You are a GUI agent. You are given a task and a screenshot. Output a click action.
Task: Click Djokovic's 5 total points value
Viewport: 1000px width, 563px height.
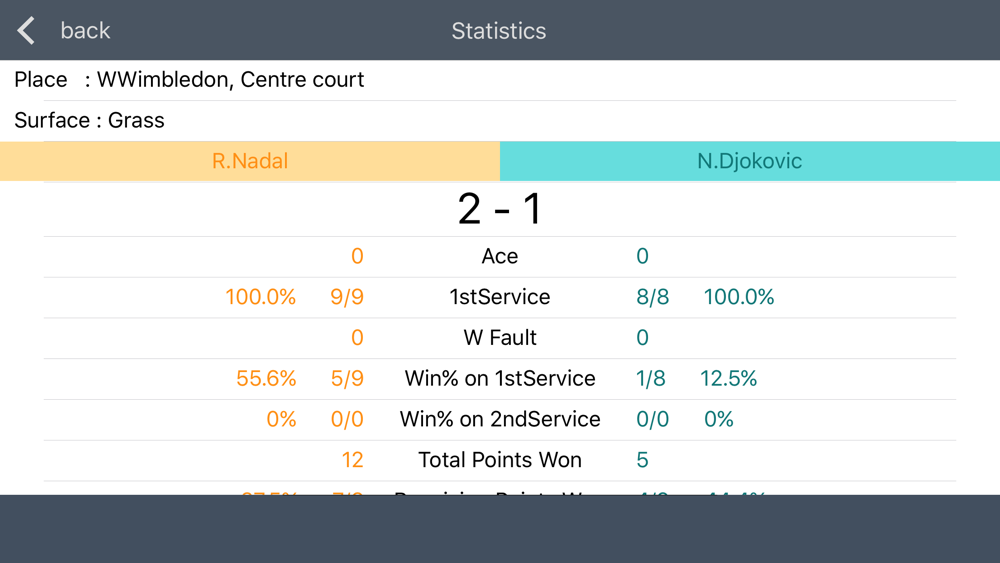click(642, 460)
